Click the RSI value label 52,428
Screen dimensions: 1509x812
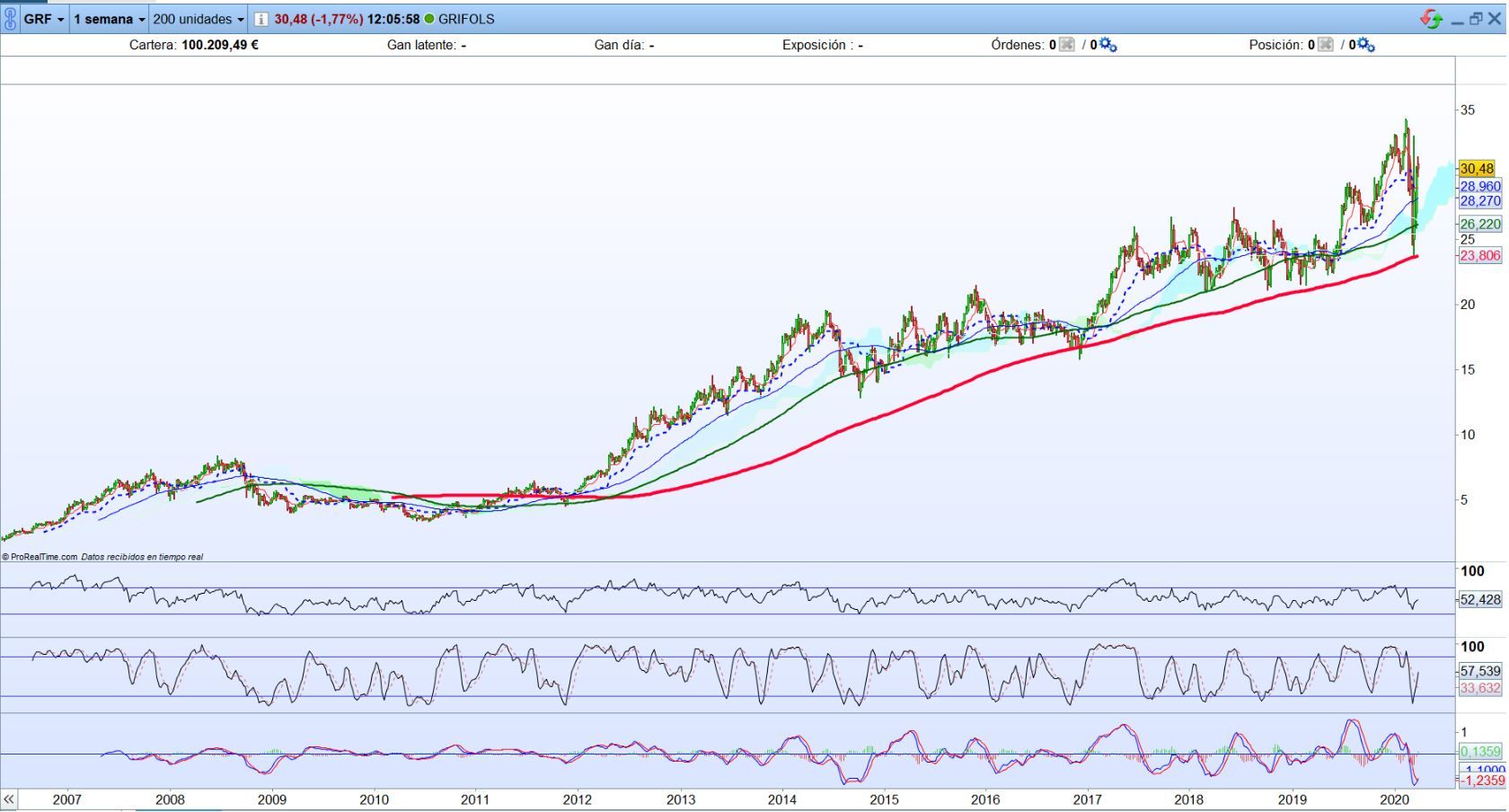1480,600
